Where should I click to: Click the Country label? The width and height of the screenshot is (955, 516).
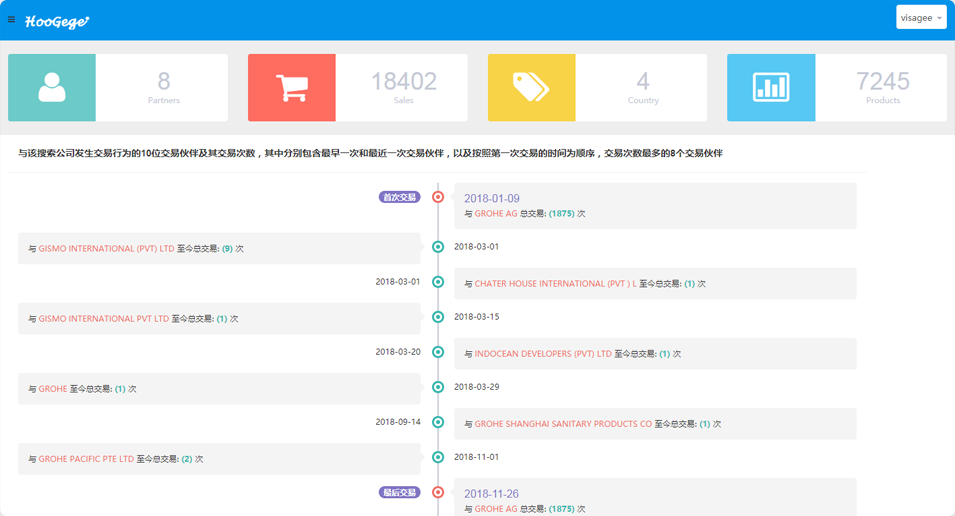(x=643, y=101)
